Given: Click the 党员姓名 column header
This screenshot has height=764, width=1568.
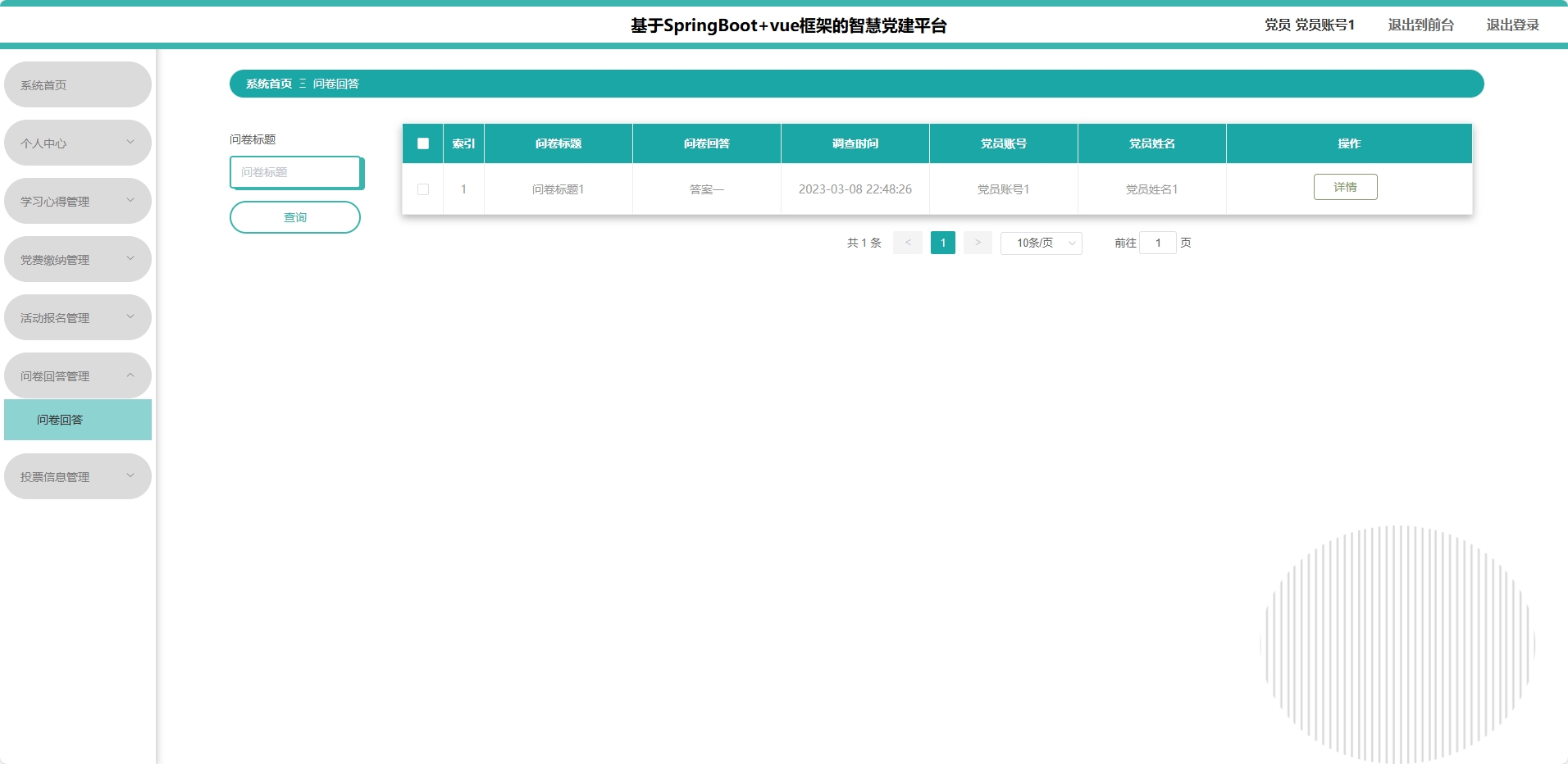Looking at the screenshot, I should pyautogui.click(x=1152, y=143).
